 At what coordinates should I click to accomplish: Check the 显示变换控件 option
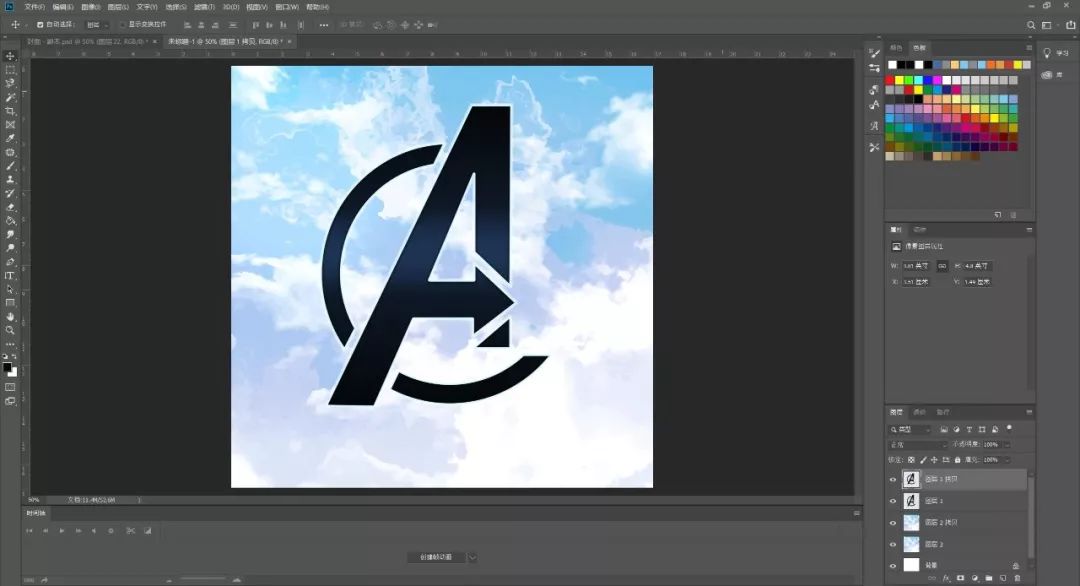coord(122,24)
